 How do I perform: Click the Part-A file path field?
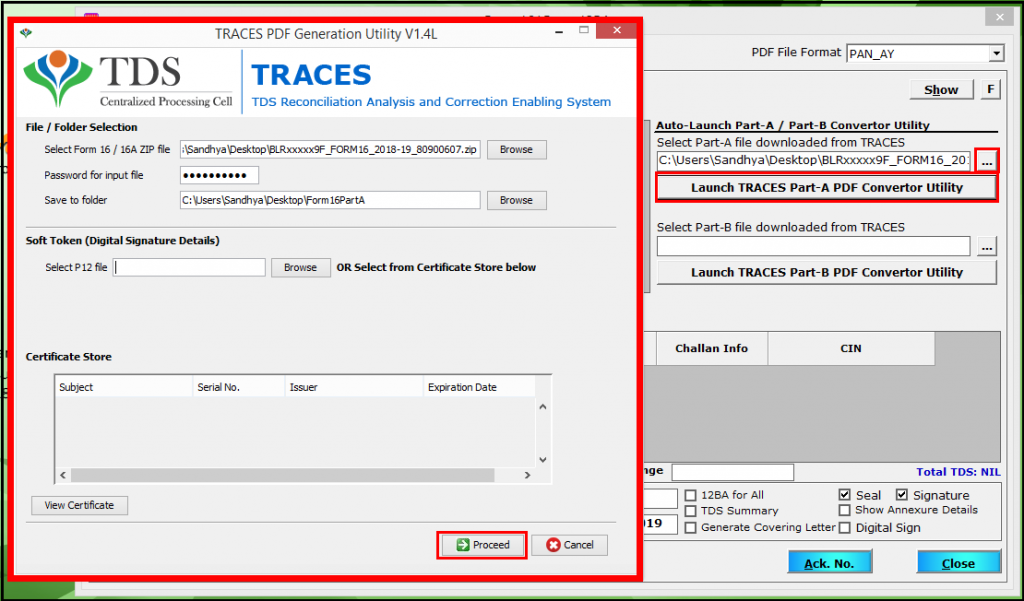point(814,161)
